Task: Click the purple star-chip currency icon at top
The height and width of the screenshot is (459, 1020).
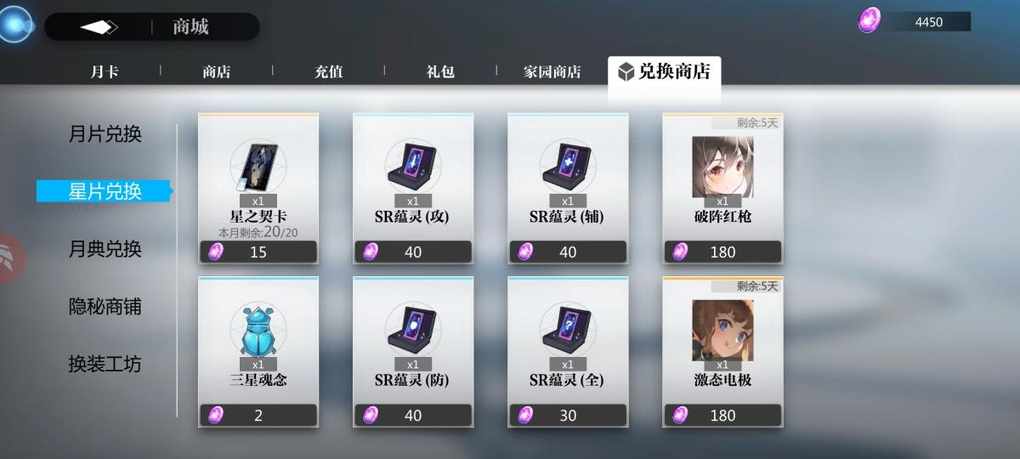Action: coord(868,21)
